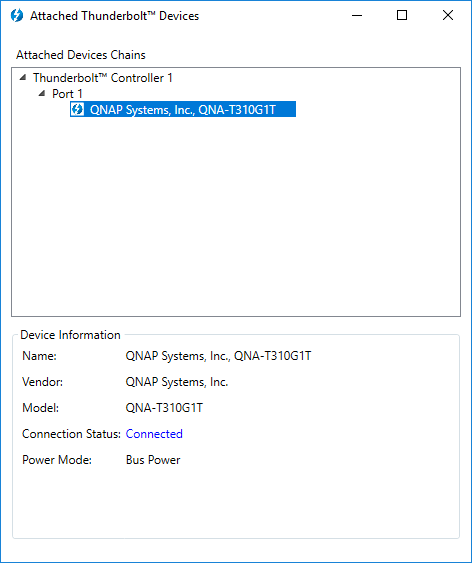Image resolution: width=472 pixels, height=563 pixels.
Task: Click the Power Mode label
Action: [57, 460]
